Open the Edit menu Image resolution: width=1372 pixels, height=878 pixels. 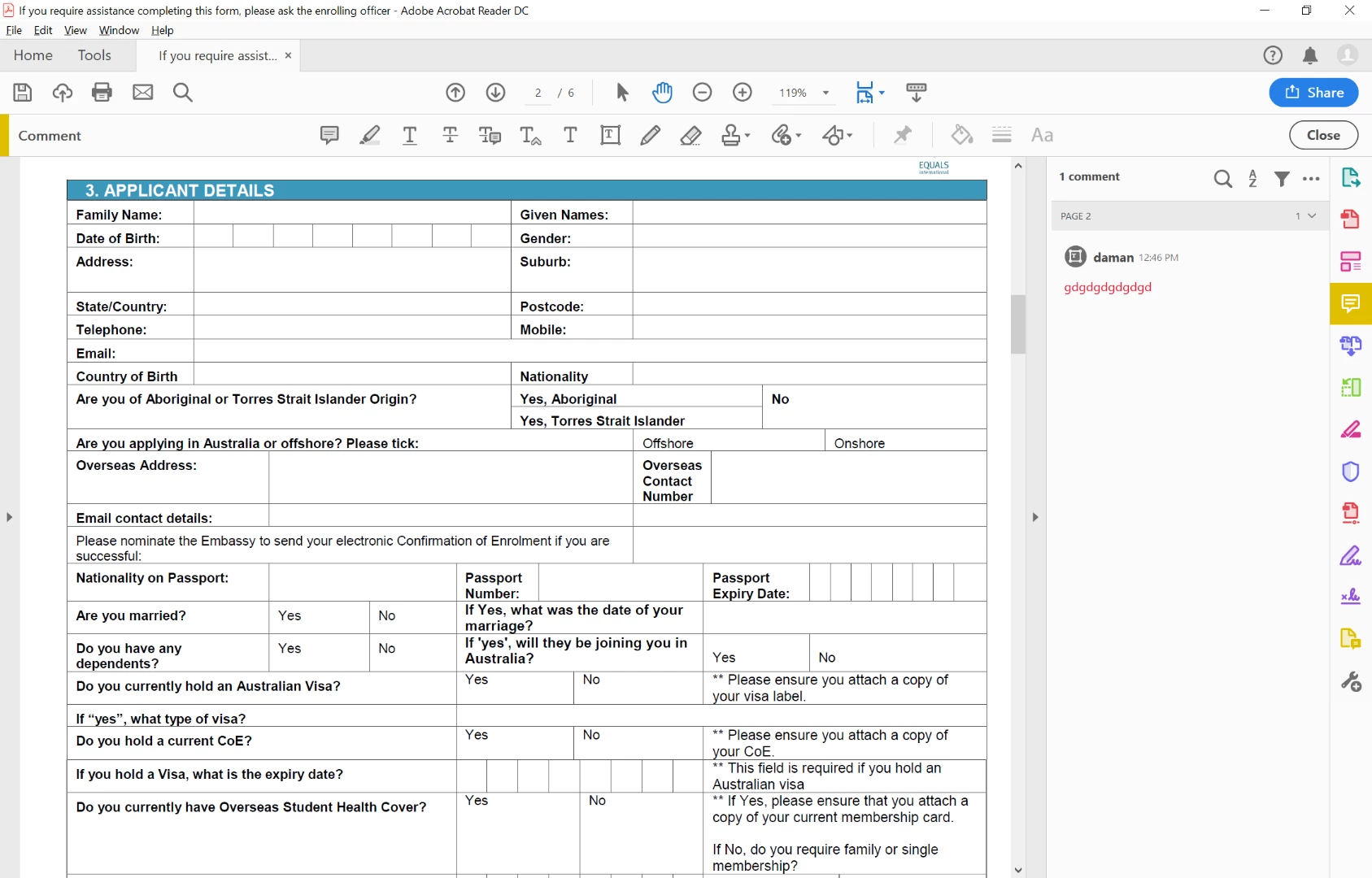tap(43, 30)
